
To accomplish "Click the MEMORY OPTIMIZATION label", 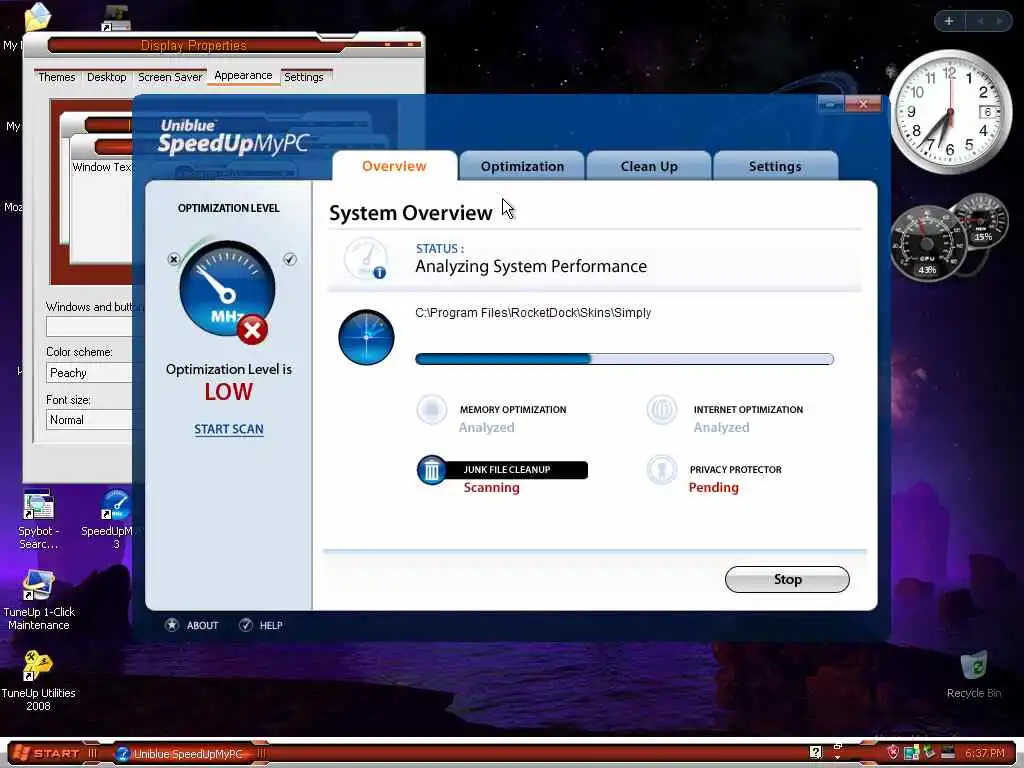I will (x=513, y=409).
